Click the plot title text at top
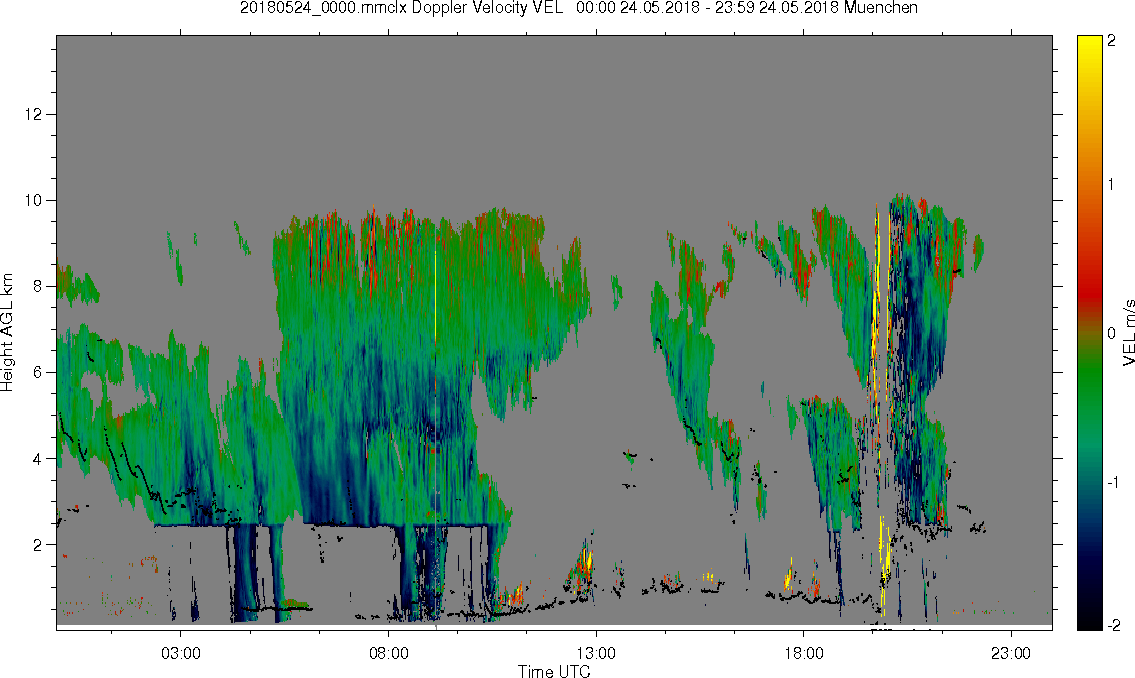Image resolution: width=1135 pixels, height=678 pixels. pos(579,8)
